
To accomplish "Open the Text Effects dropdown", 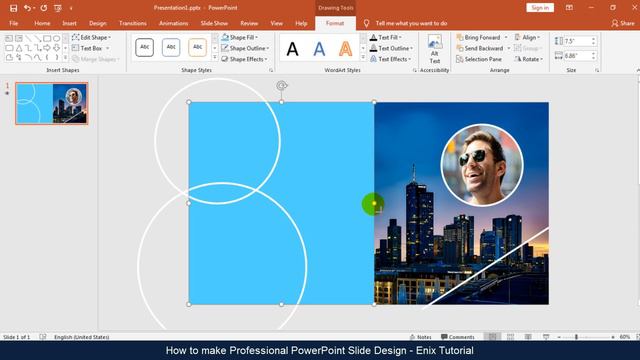I will 390,59.
